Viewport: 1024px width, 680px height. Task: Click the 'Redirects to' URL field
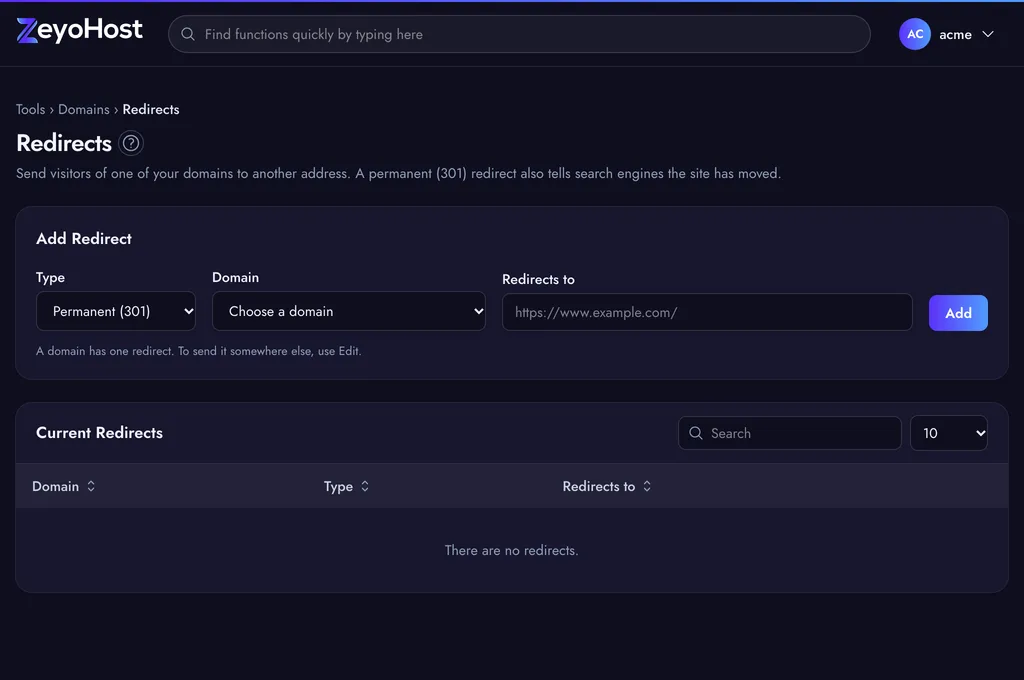coord(707,312)
